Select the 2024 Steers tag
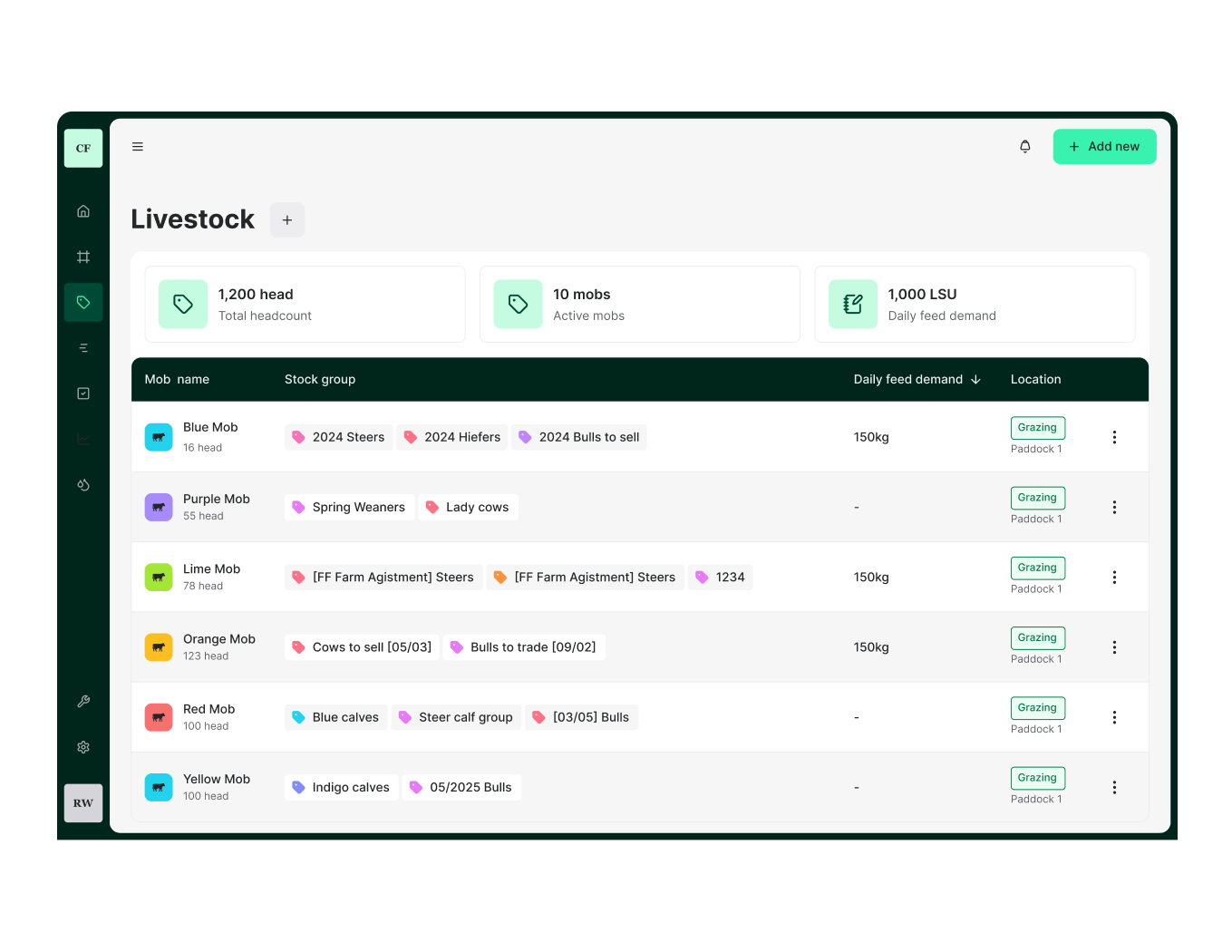 (x=339, y=437)
